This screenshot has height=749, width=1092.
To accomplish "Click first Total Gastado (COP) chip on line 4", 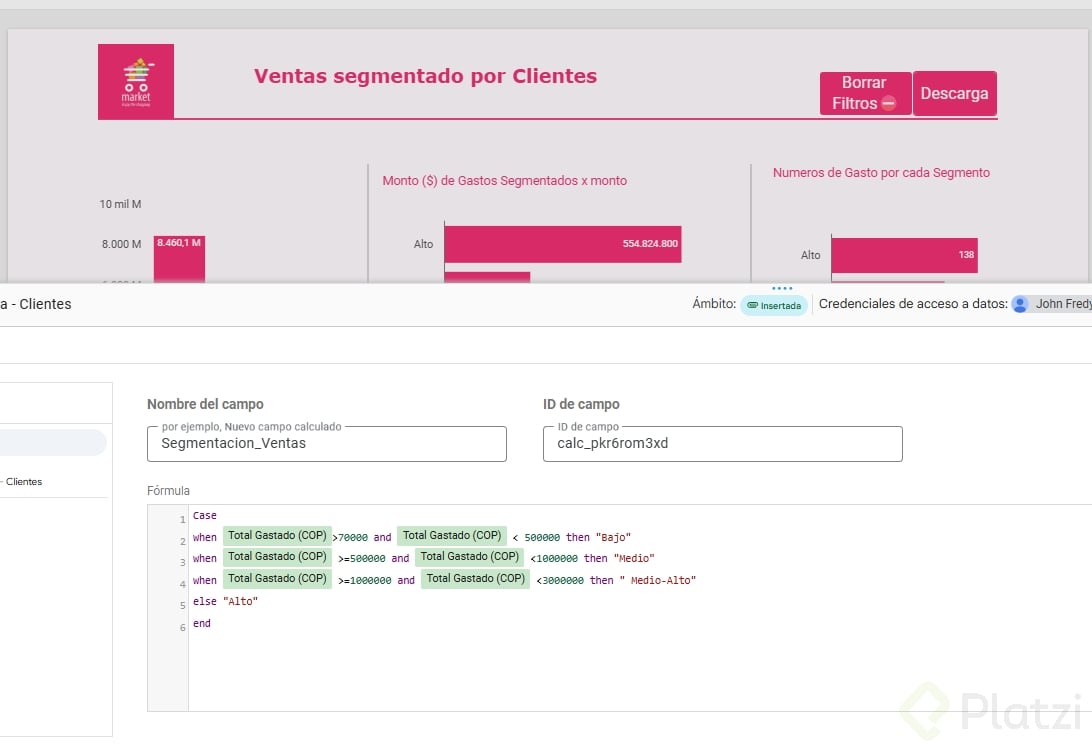I will click(x=277, y=579).
